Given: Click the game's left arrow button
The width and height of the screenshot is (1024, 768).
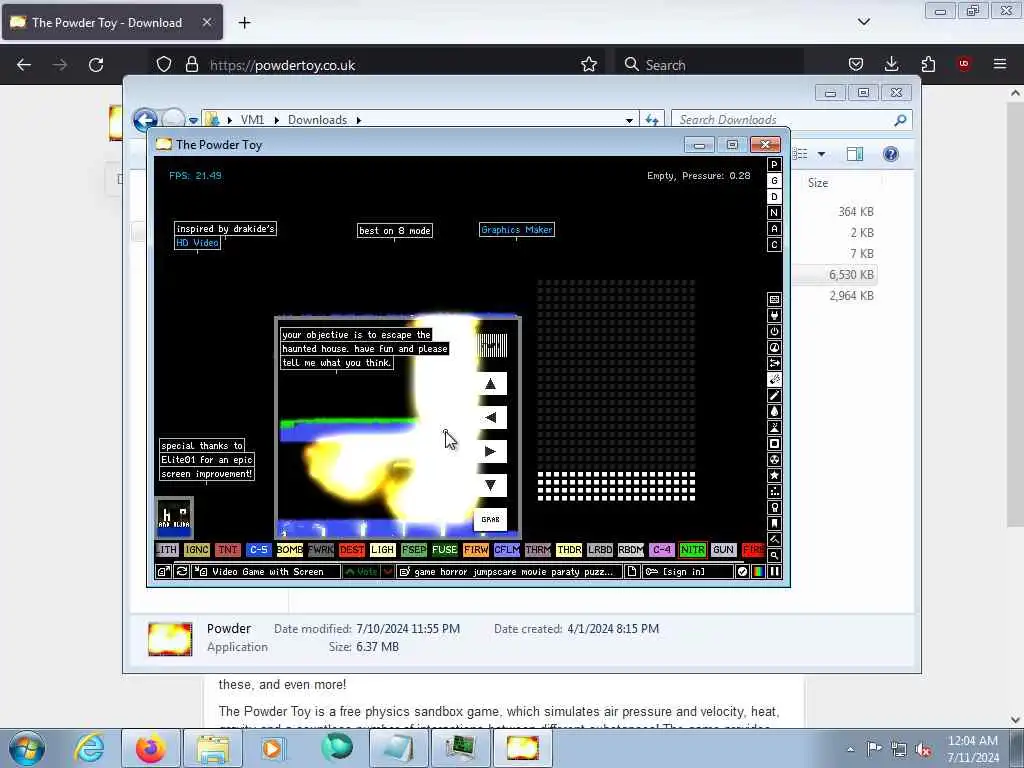Looking at the screenshot, I should [x=490, y=418].
